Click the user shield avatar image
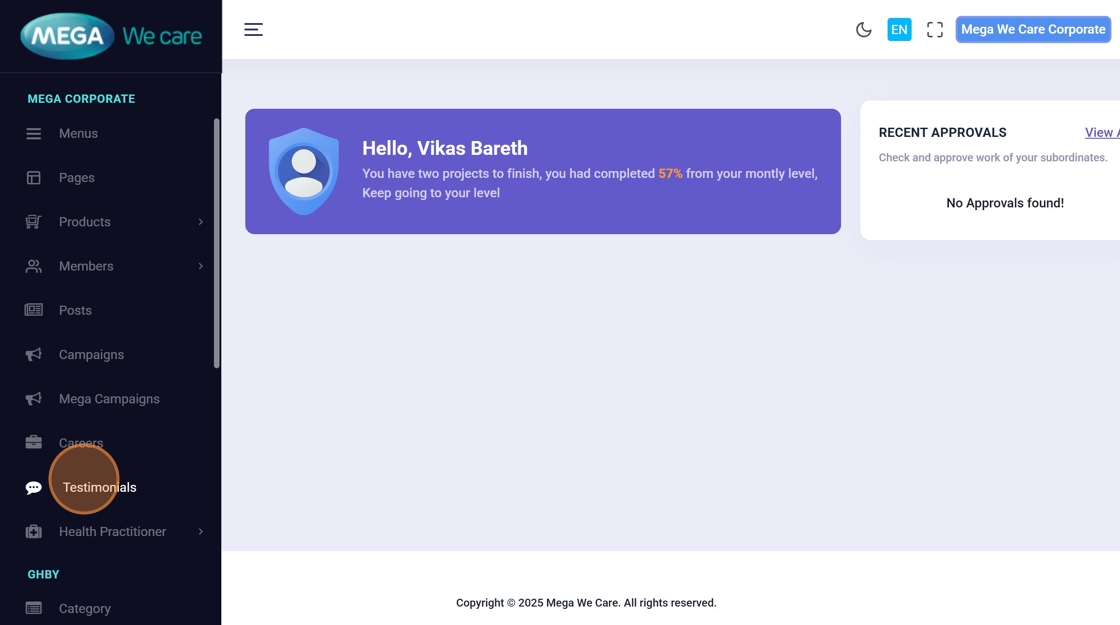Viewport: 1120px width, 625px height. [x=304, y=171]
